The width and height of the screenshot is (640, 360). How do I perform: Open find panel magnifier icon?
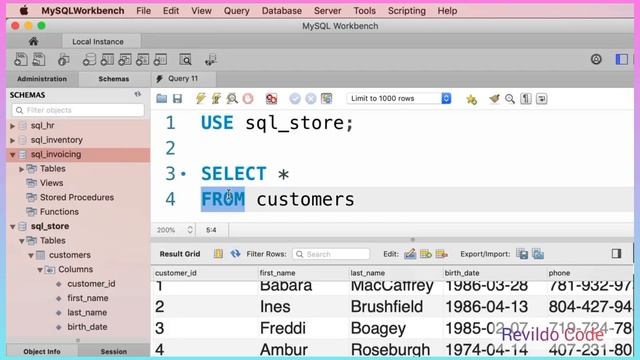coord(510,98)
